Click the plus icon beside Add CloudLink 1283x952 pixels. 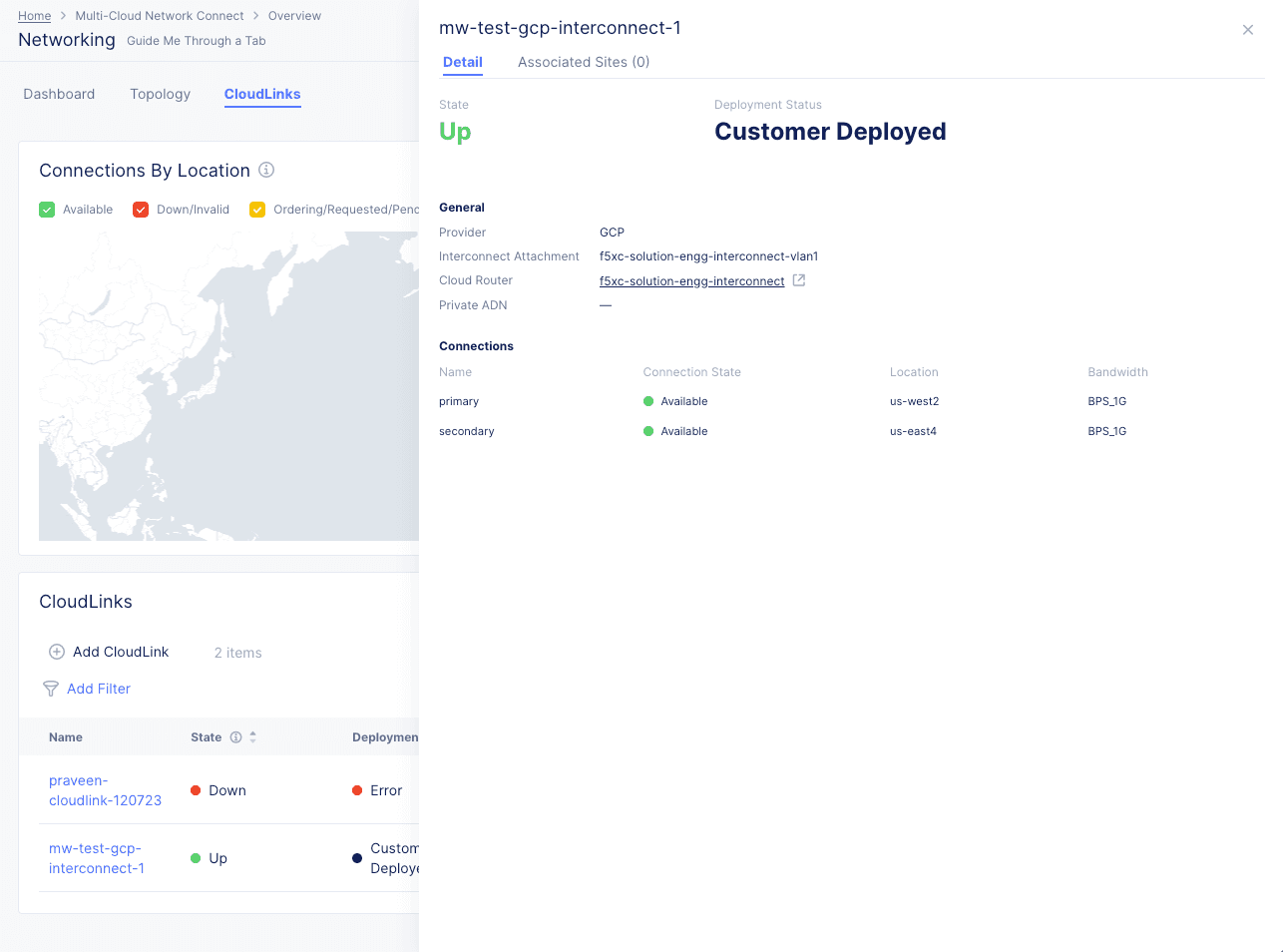57,652
